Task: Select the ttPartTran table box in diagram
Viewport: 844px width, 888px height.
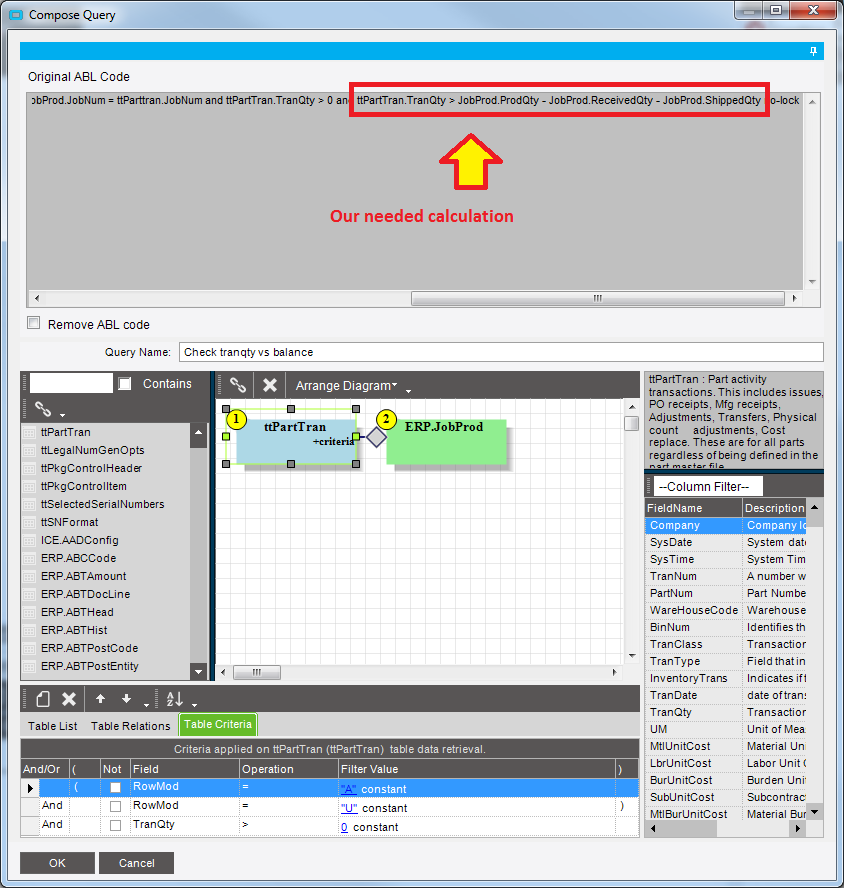Action: click(x=296, y=442)
